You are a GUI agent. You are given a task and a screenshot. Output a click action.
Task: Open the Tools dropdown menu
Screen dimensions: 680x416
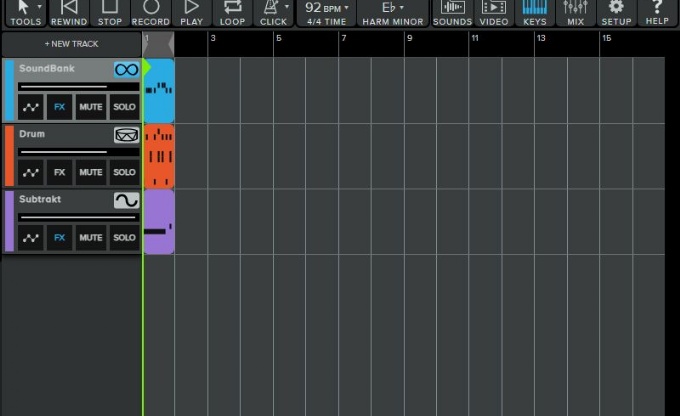coord(27,12)
